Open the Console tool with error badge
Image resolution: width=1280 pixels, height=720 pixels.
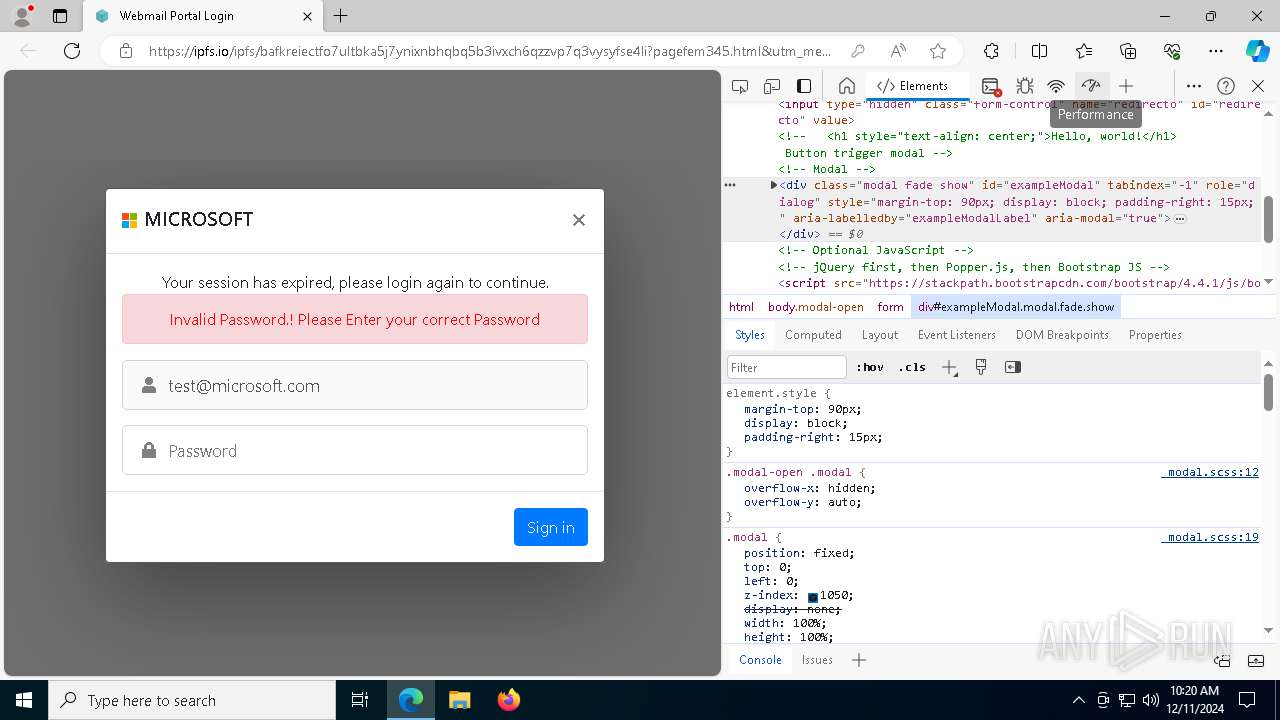point(991,86)
